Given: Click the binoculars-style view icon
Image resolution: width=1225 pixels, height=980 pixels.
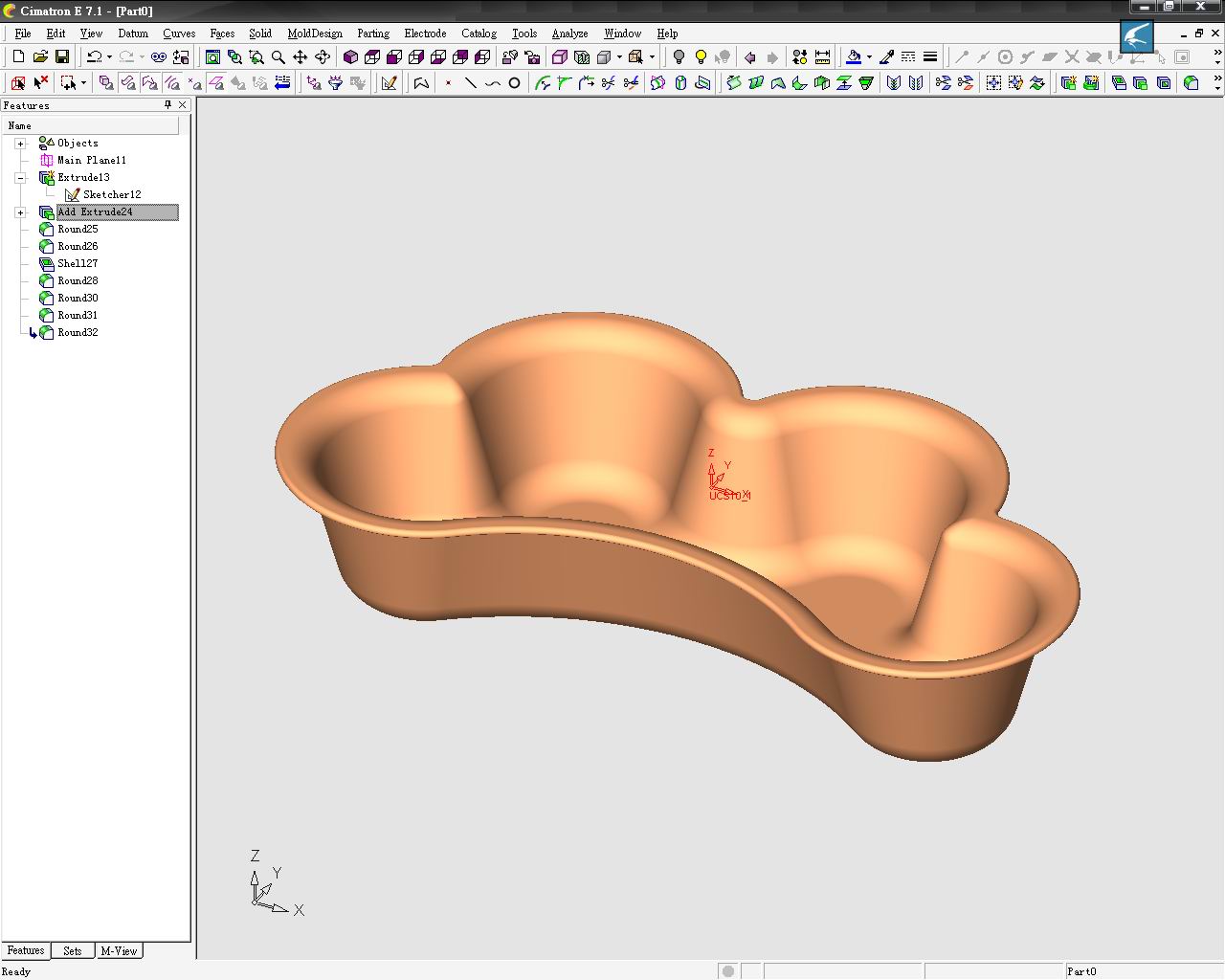Looking at the screenshot, I should pos(158,57).
